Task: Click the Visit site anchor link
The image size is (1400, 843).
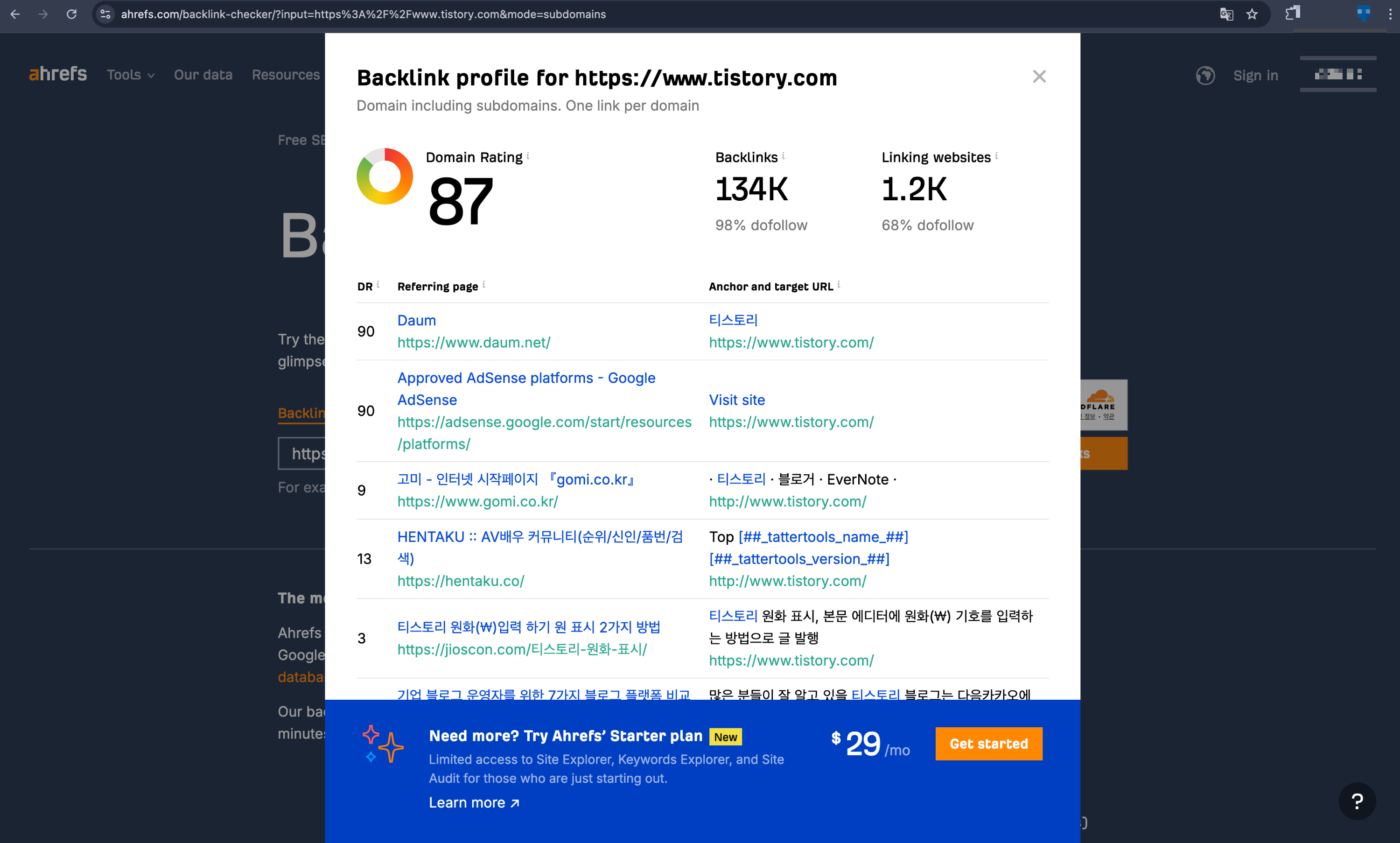Action: click(736, 400)
